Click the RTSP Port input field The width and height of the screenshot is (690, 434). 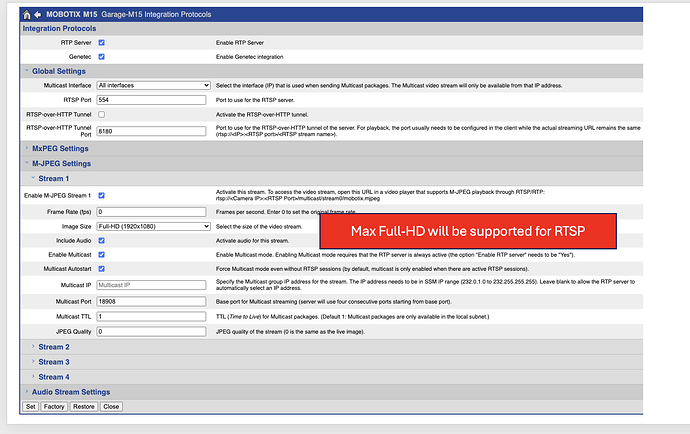pyautogui.click(x=151, y=100)
